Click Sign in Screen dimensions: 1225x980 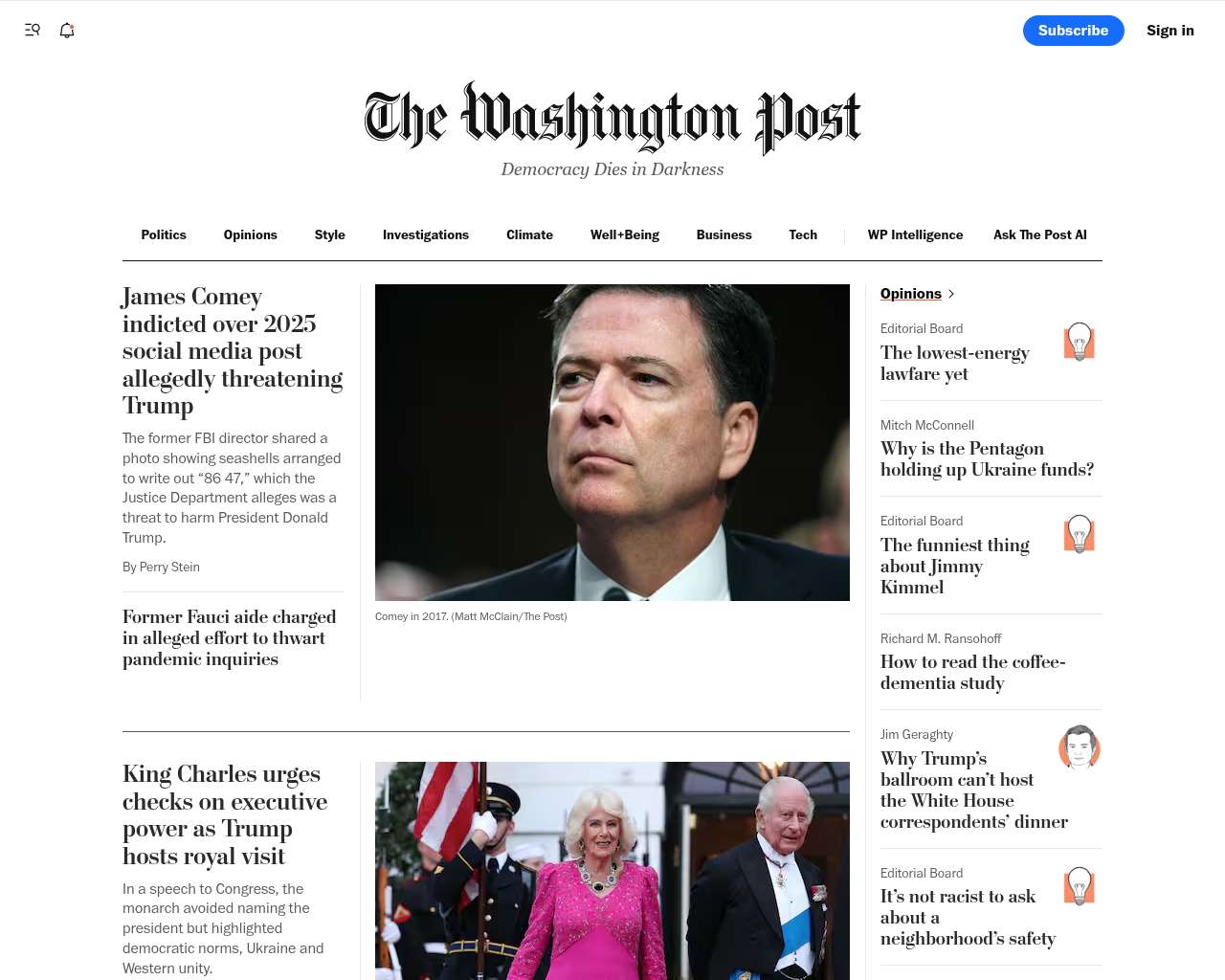1170,31
